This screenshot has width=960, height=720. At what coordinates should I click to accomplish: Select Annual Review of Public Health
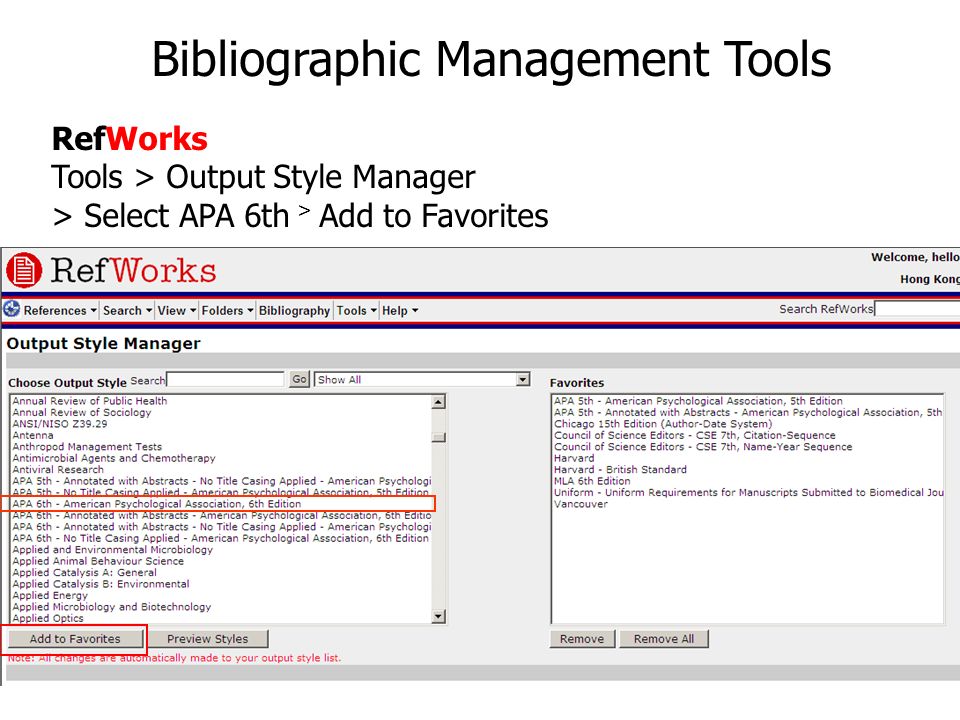coord(89,401)
